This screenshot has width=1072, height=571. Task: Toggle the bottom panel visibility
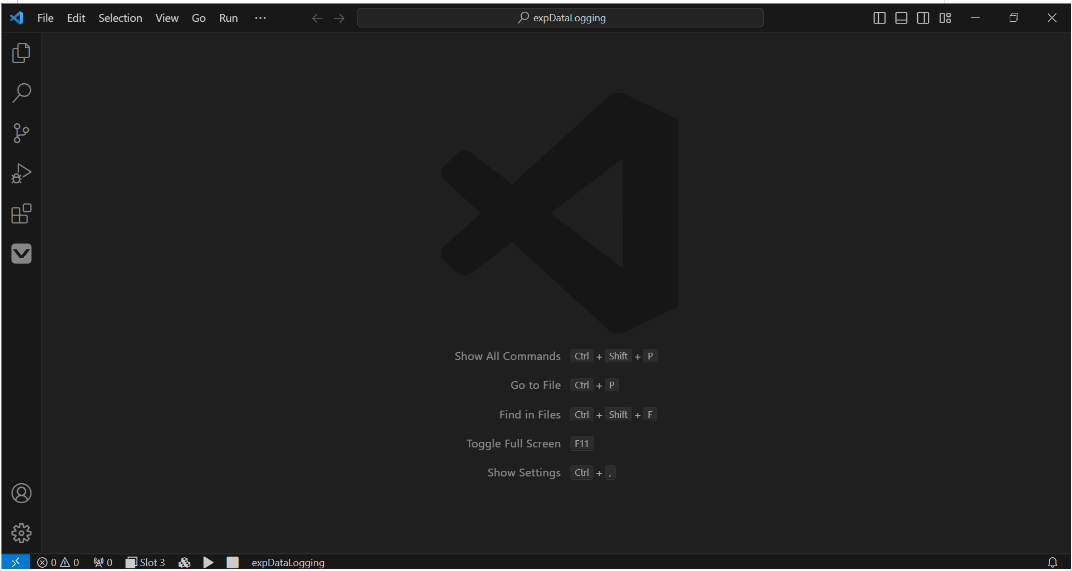pyautogui.click(x=901, y=18)
